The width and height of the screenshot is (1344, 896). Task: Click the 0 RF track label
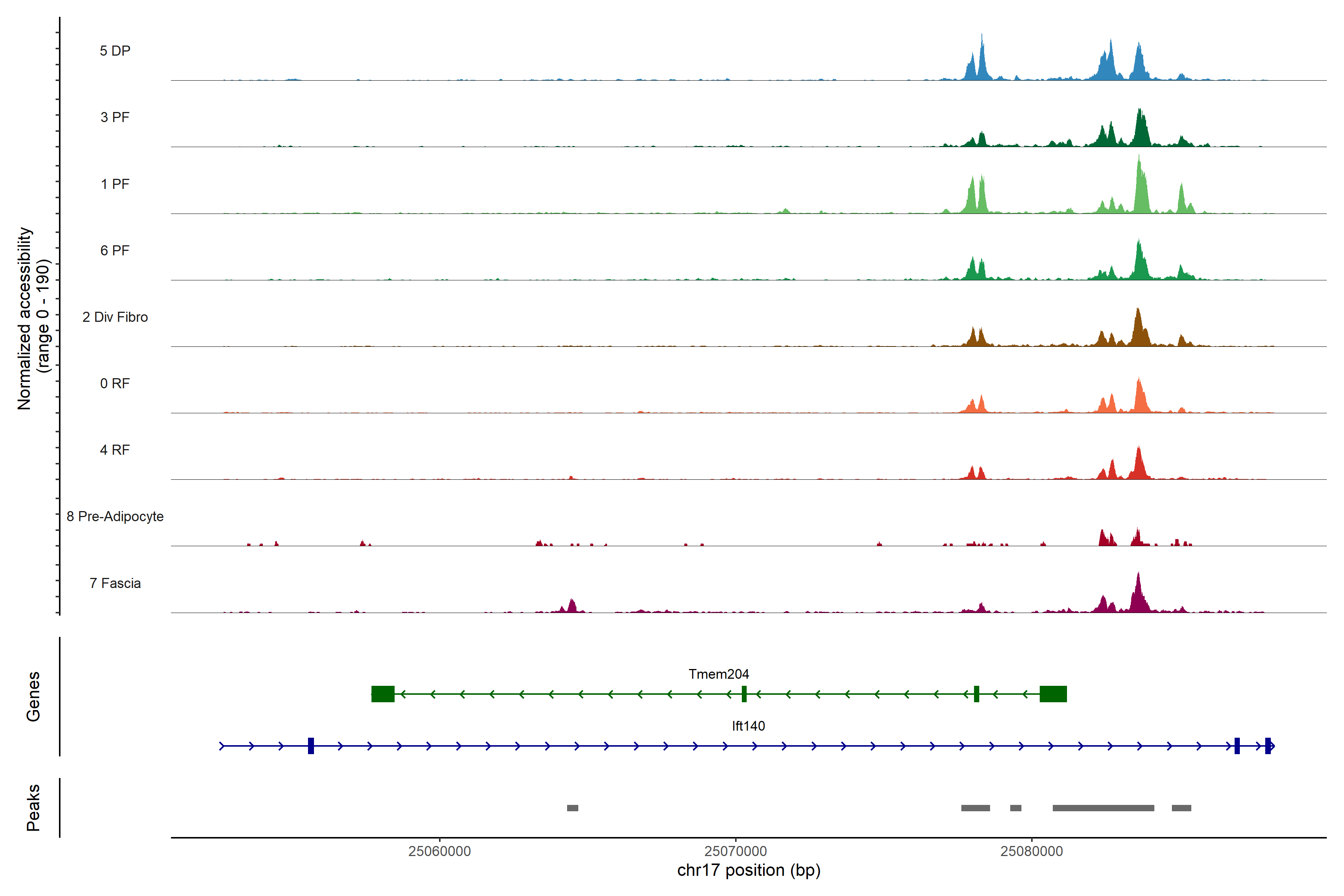click(x=115, y=383)
